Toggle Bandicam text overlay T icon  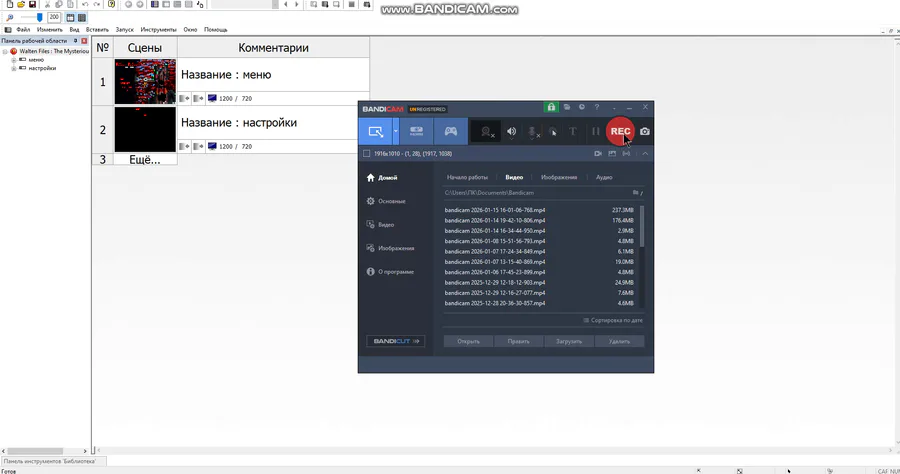(x=573, y=131)
